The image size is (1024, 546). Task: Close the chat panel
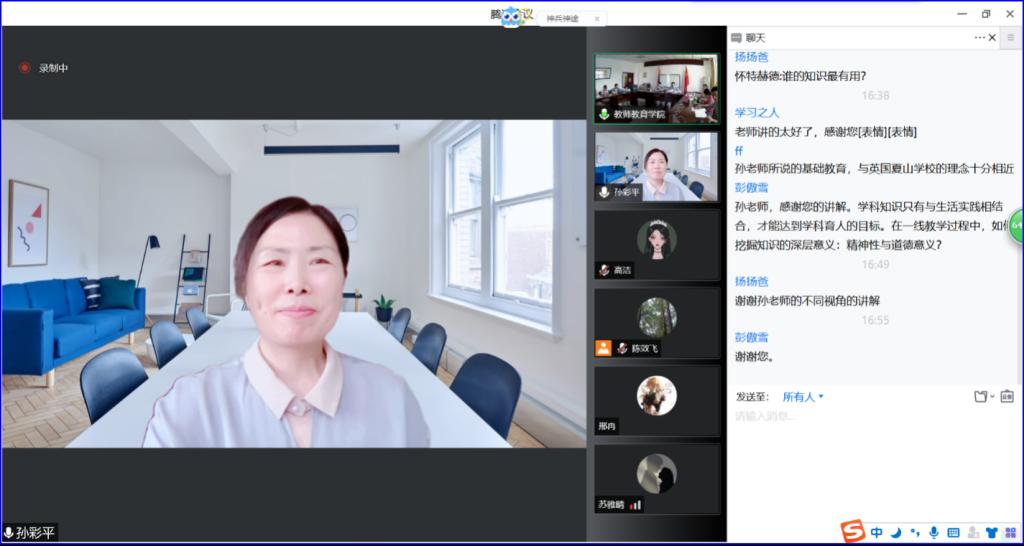(x=992, y=38)
